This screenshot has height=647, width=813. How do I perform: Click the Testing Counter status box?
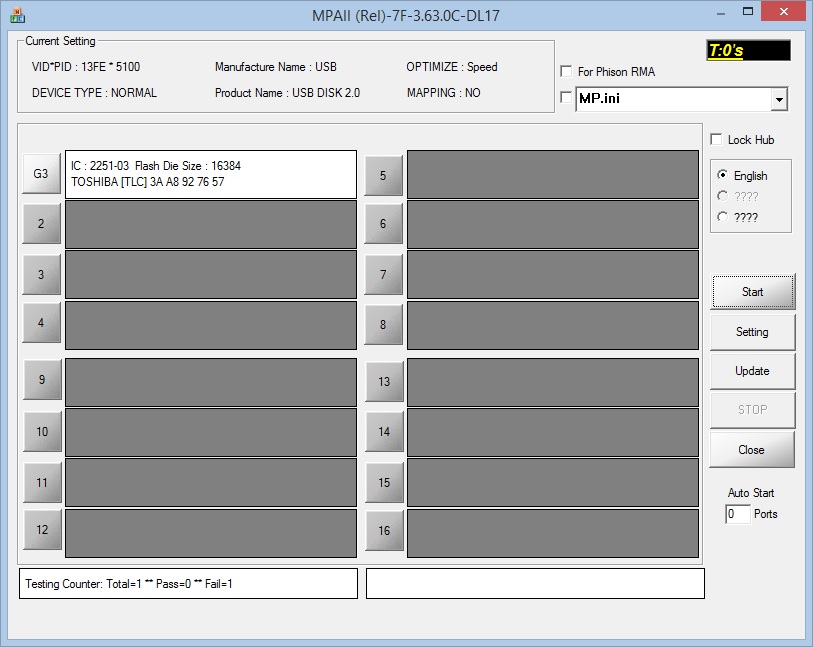188,583
